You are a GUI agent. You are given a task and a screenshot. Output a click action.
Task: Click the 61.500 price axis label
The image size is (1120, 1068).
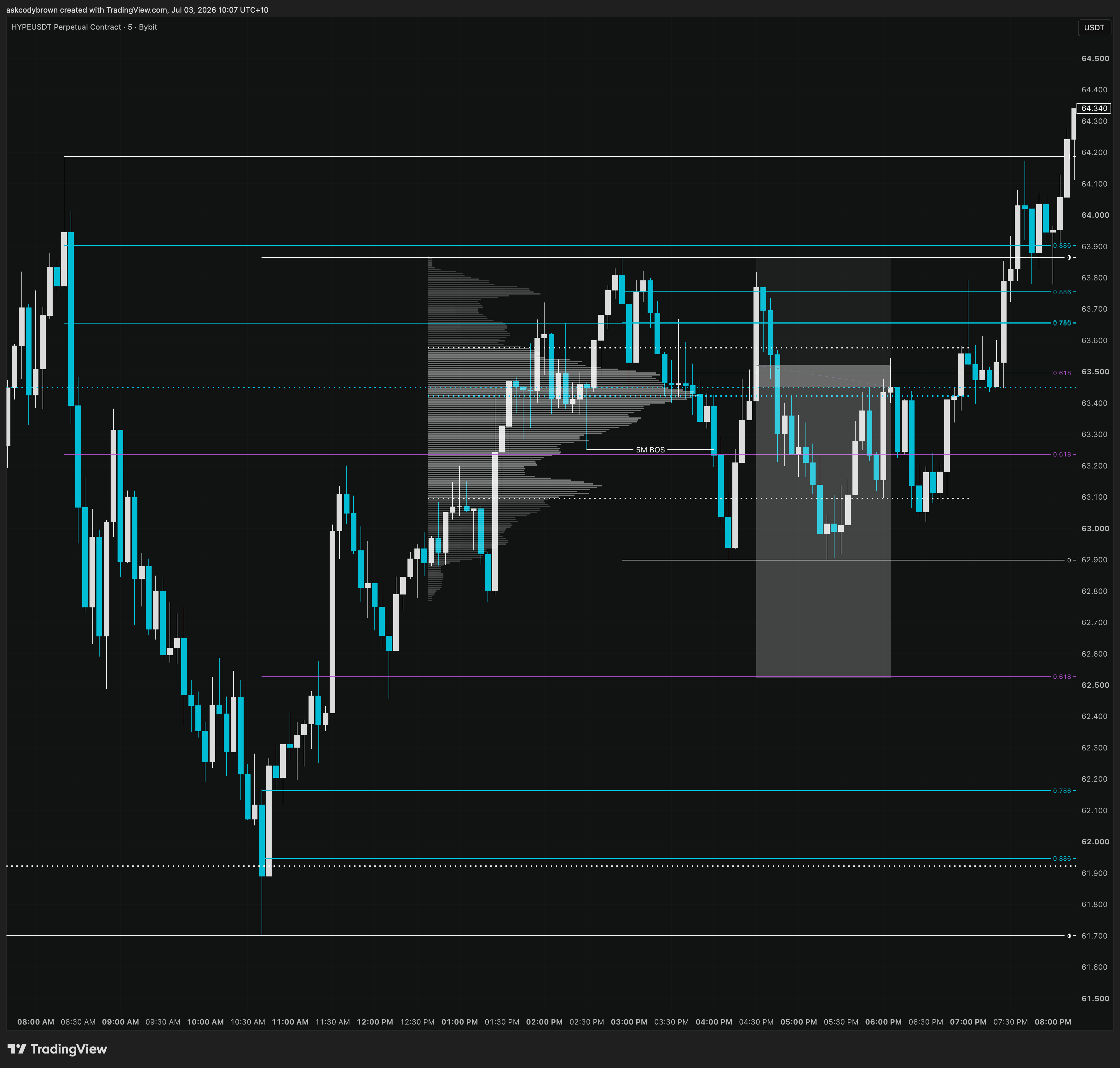pos(1095,998)
